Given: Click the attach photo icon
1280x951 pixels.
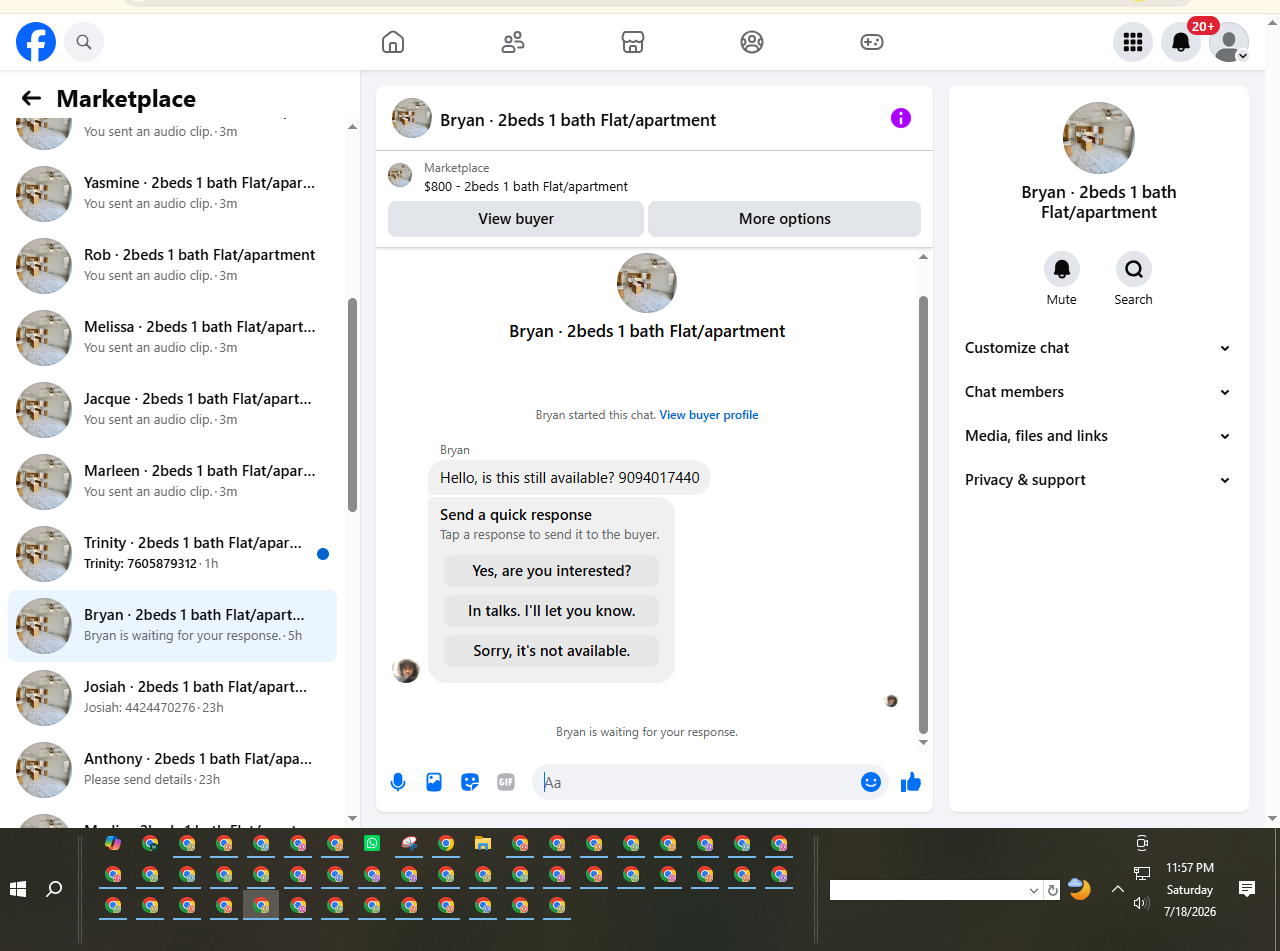Looking at the screenshot, I should coord(434,782).
